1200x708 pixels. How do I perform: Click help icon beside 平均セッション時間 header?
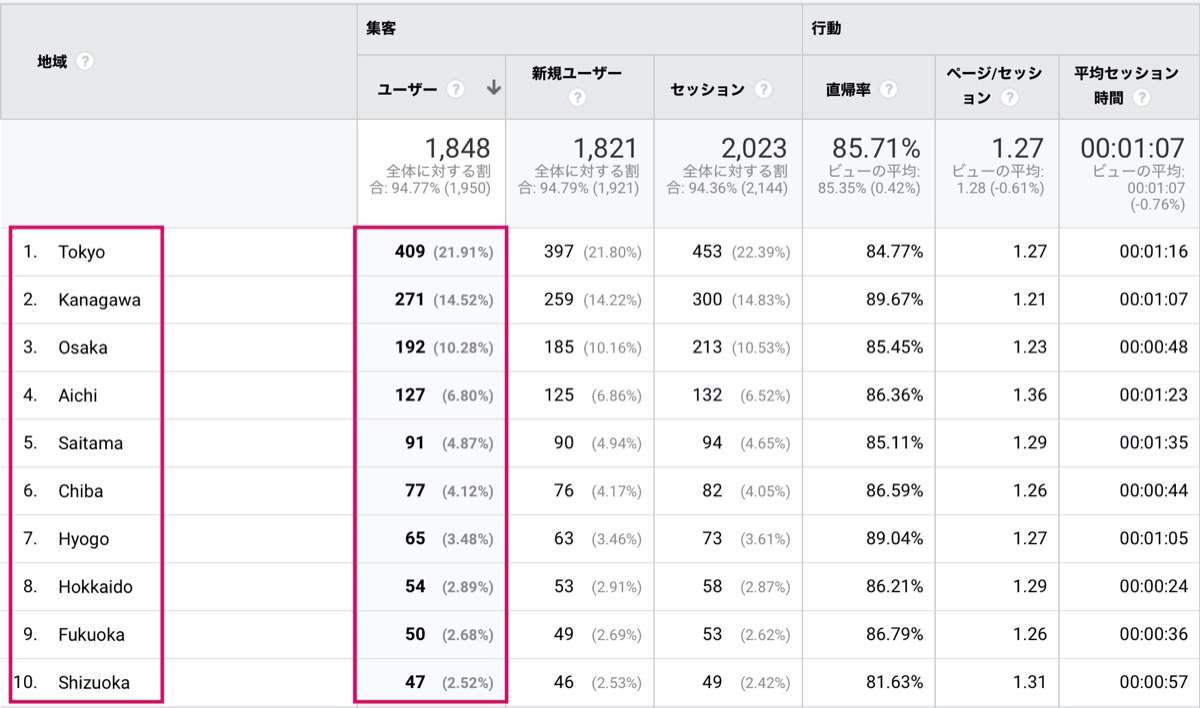[x=1141, y=98]
